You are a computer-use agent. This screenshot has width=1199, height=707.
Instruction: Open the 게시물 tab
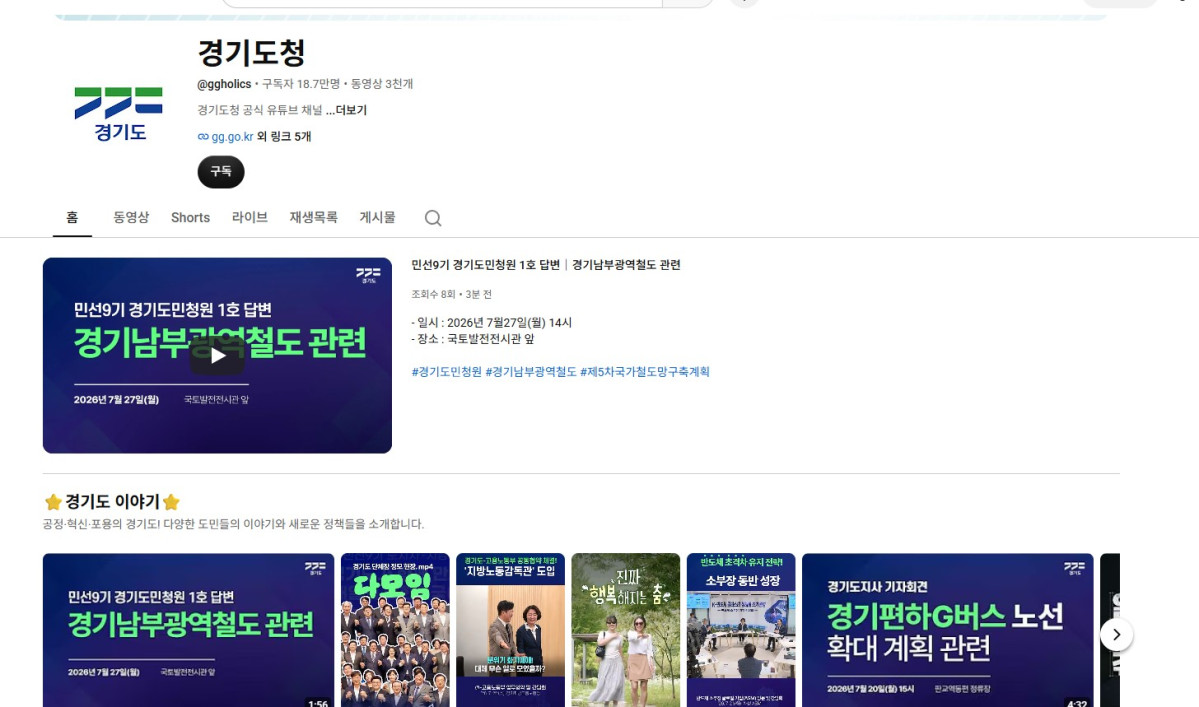click(x=378, y=217)
